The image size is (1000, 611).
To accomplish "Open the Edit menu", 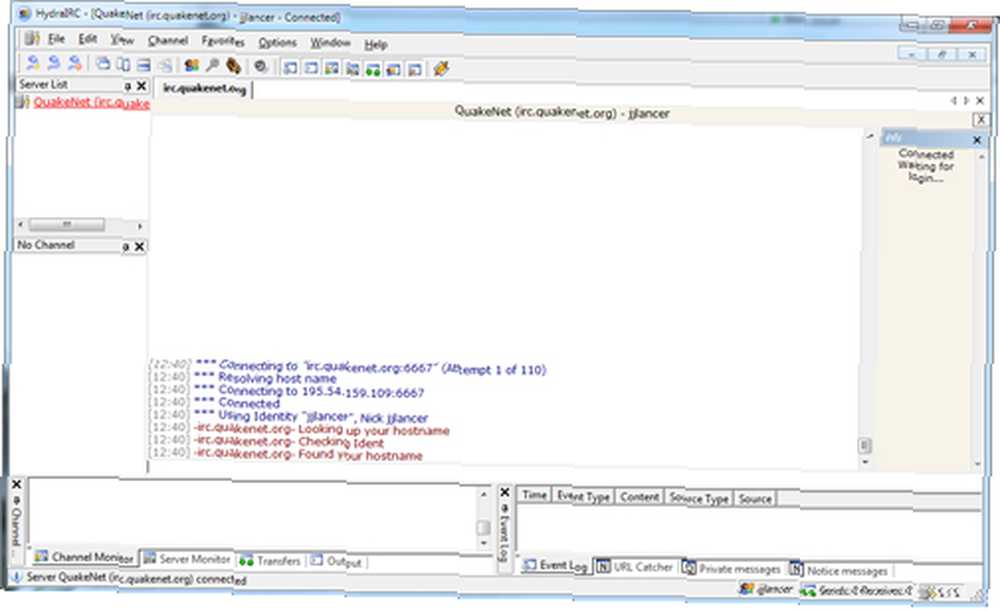I will (87, 40).
